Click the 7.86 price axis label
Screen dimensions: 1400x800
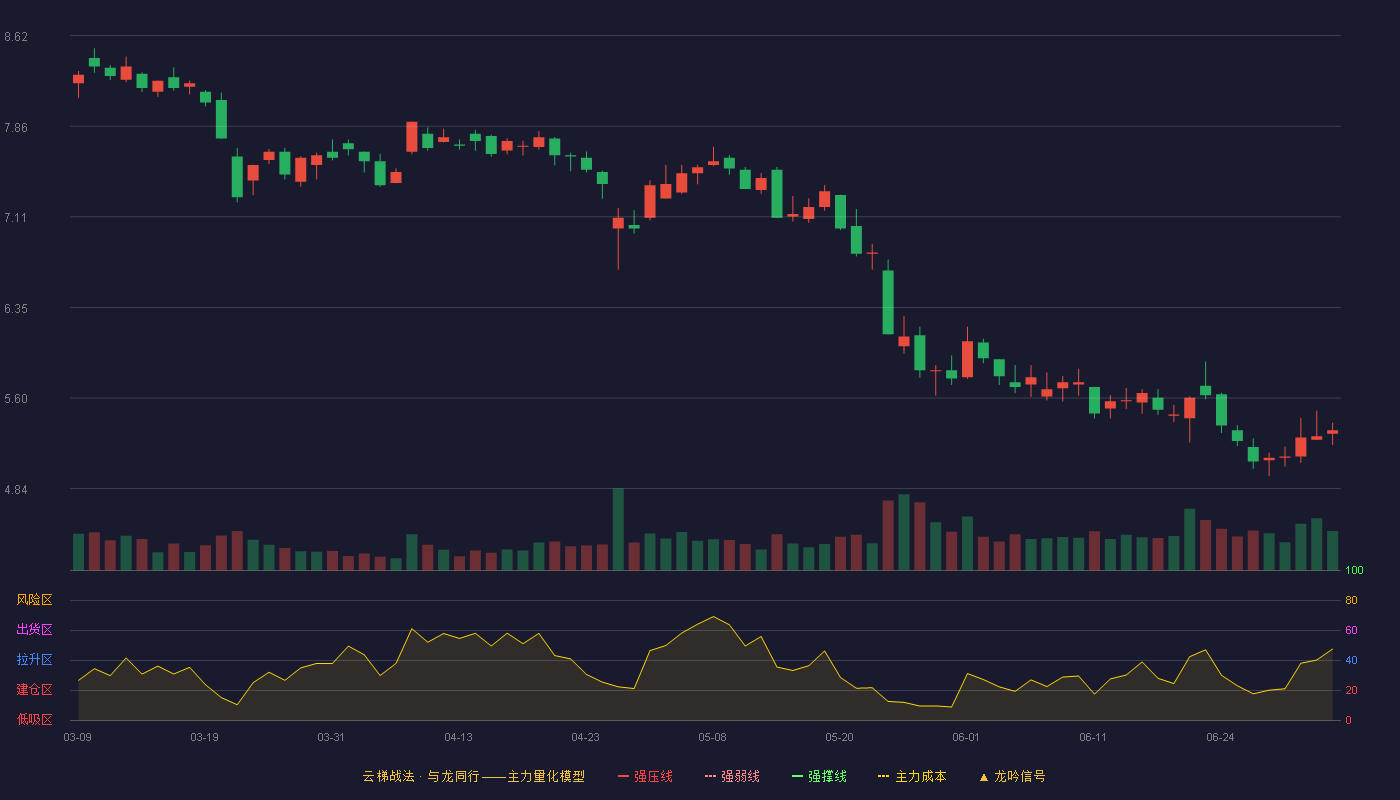pyautogui.click(x=16, y=128)
